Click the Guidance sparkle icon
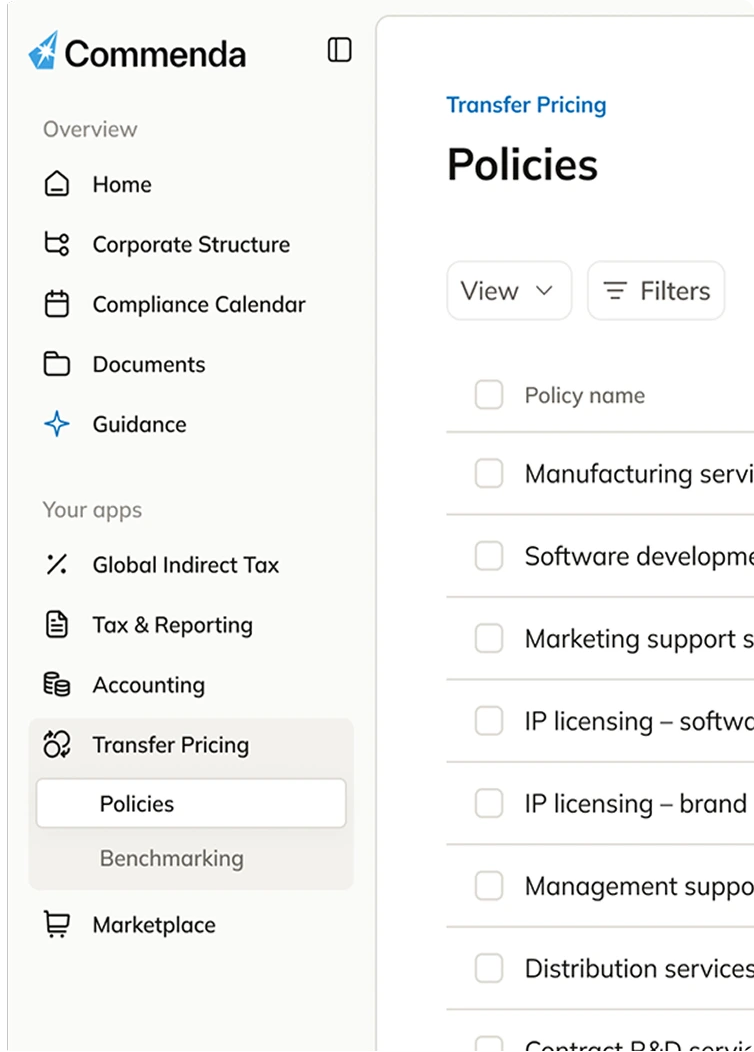Image resolution: width=754 pixels, height=1052 pixels. point(57,425)
